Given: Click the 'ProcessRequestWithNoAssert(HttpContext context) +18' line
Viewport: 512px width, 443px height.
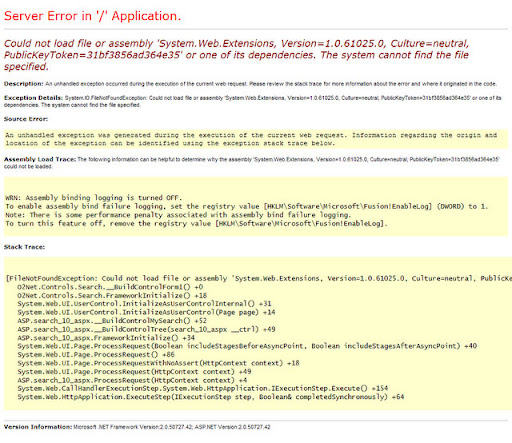Looking at the screenshot, I should pyautogui.click(x=158, y=363).
